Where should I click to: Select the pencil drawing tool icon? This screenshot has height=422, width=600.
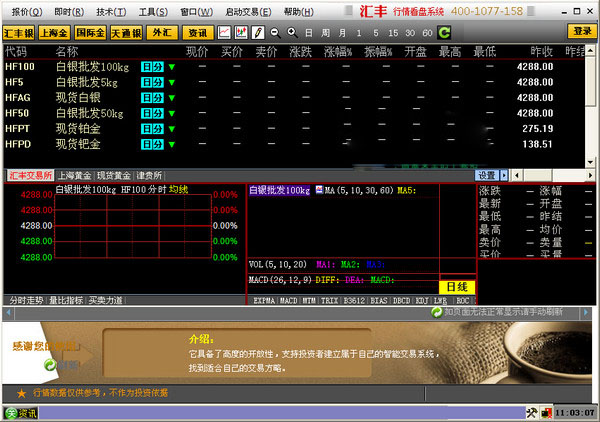click(257, 32)
